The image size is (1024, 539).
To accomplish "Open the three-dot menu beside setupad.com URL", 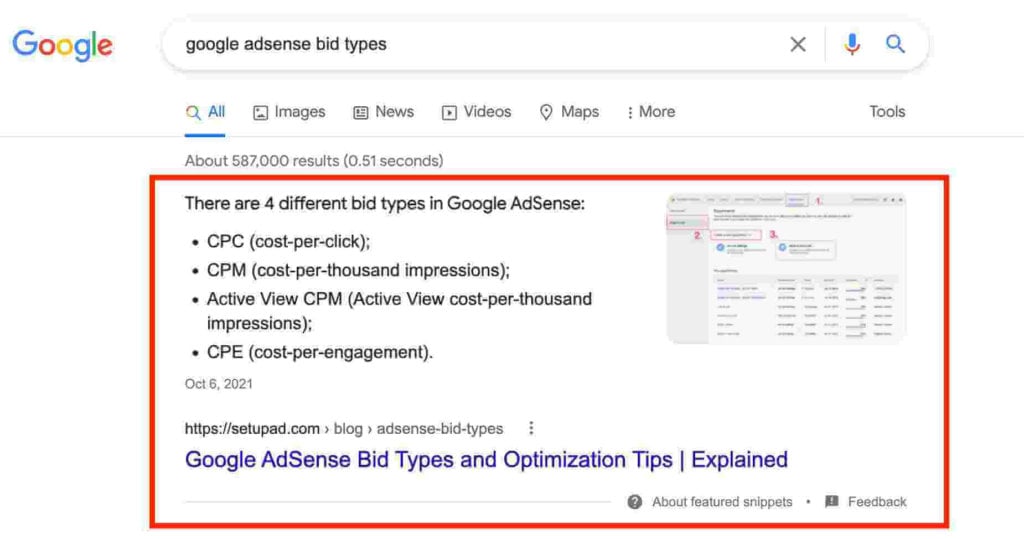I will point(531,428).
